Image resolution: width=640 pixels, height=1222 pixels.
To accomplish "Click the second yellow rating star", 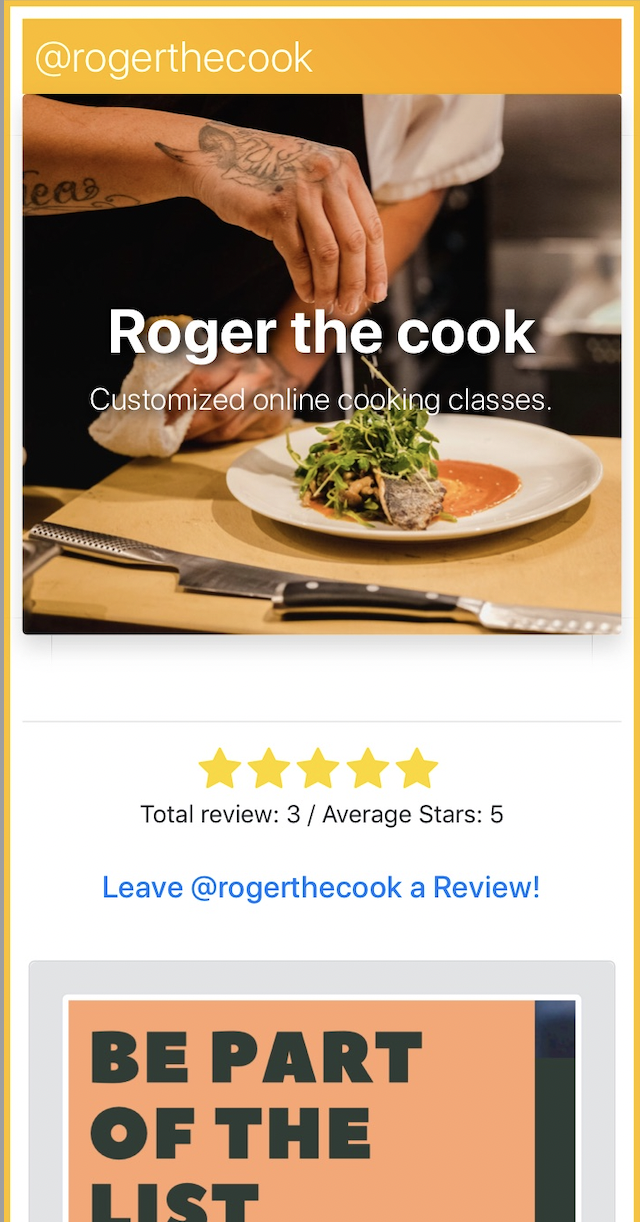I will 269,768.
